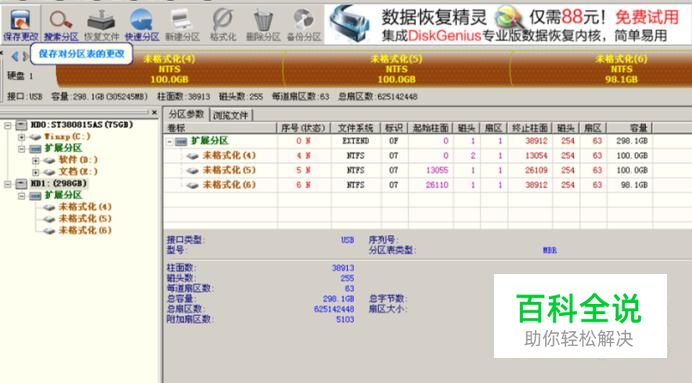
Task: Click the 起始柱面 column header
Action: (430, 128)
